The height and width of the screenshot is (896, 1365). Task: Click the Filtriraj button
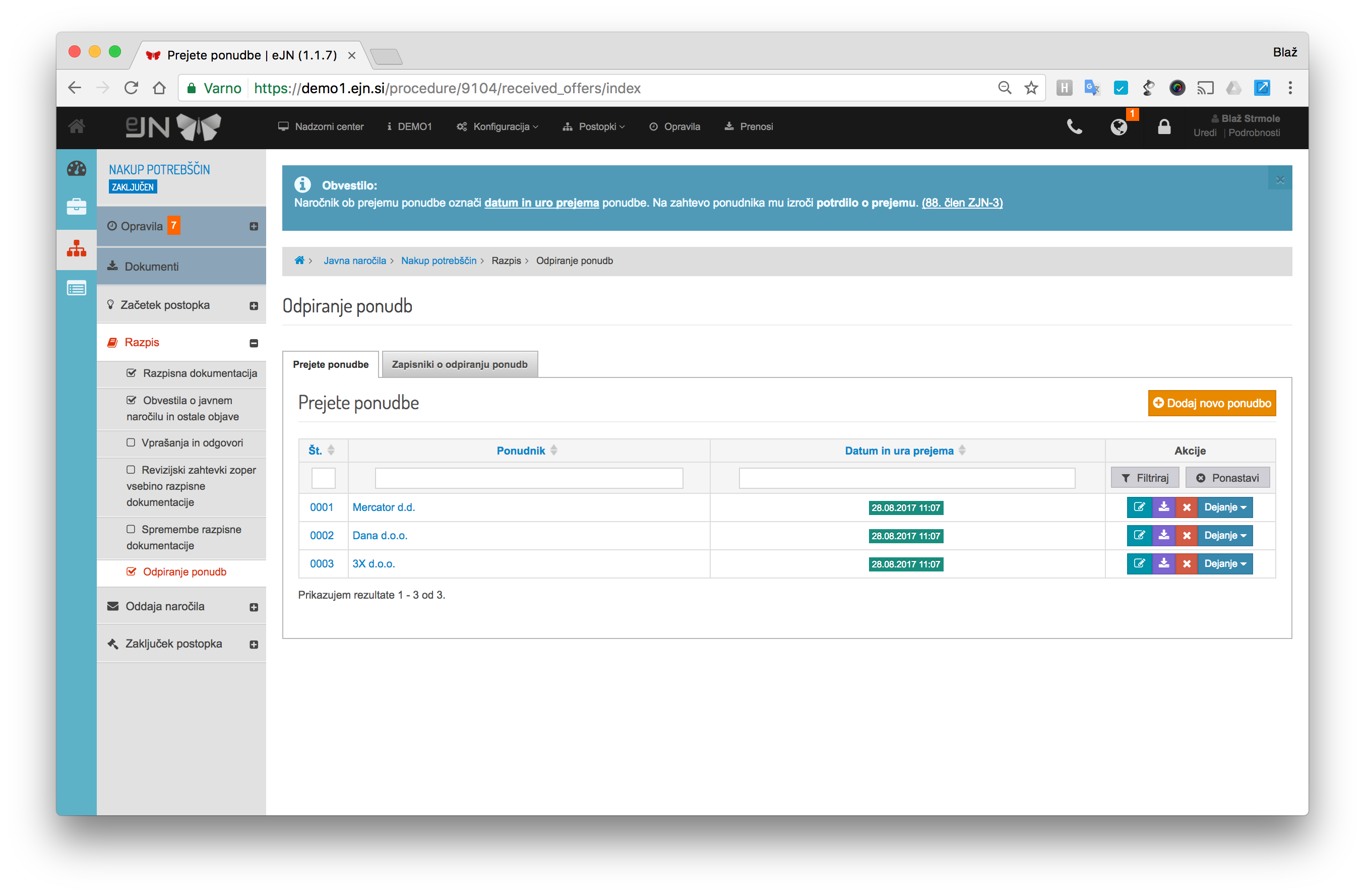1144,478
